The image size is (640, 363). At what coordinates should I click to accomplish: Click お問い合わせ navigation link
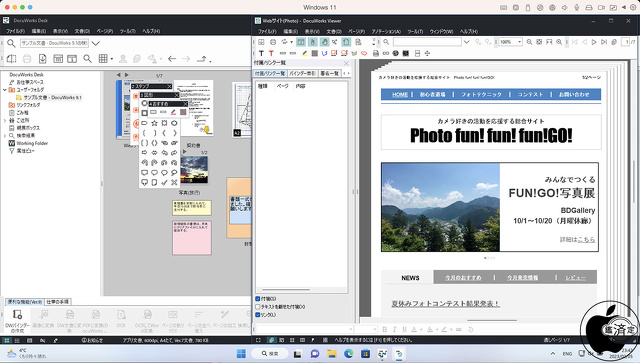[x=574, y=94]
